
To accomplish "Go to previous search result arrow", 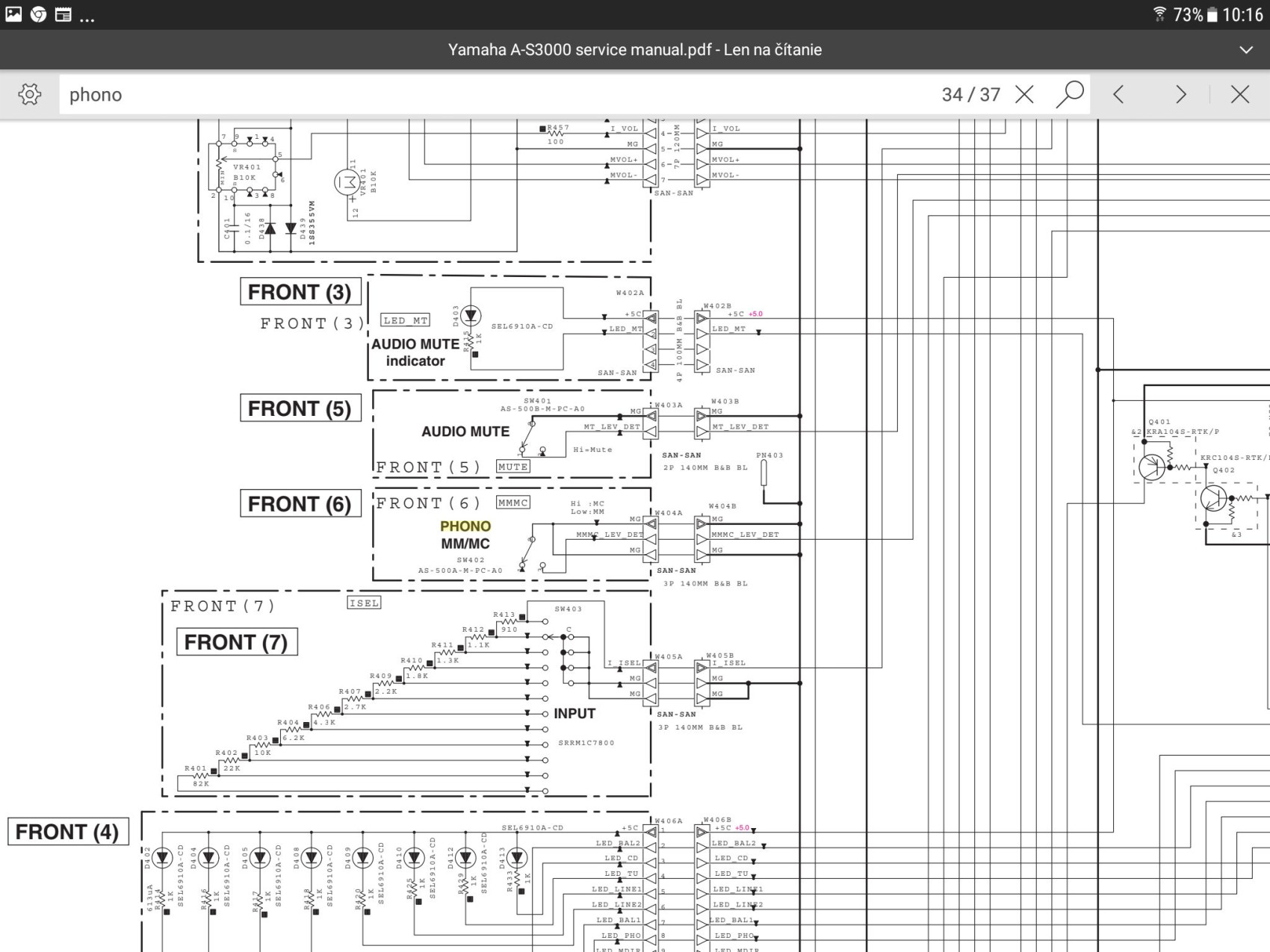I will pos(1118,94).
